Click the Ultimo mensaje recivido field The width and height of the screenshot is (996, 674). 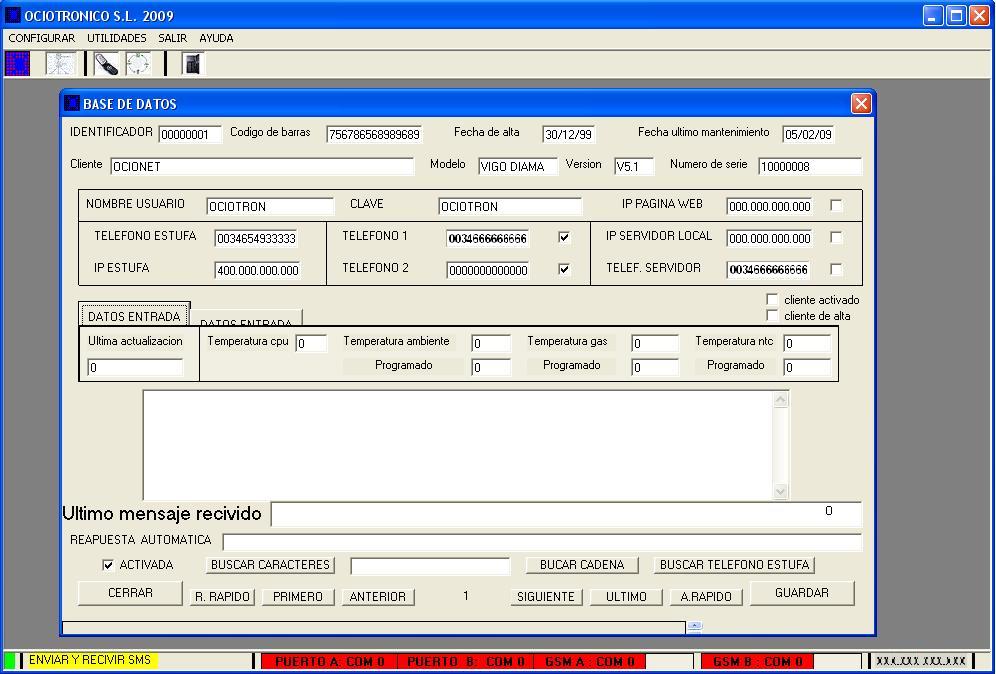click(x=566, y=514)
